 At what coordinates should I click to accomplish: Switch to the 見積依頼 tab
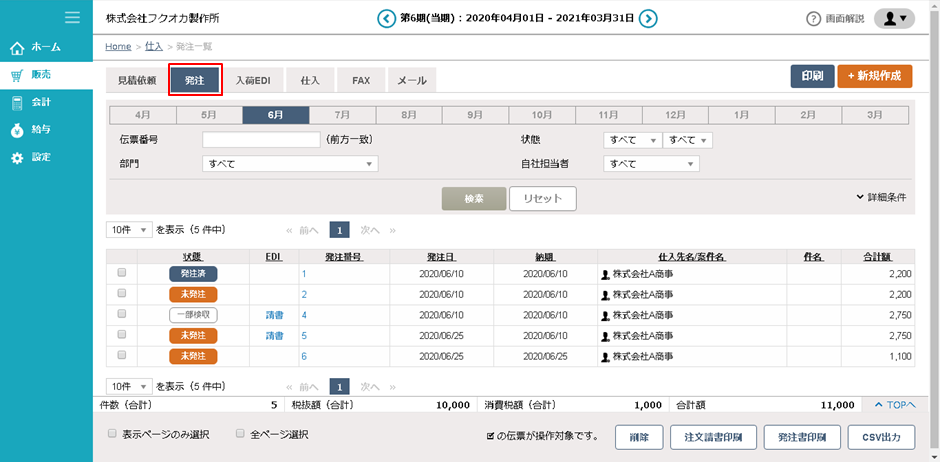[137, 80]
